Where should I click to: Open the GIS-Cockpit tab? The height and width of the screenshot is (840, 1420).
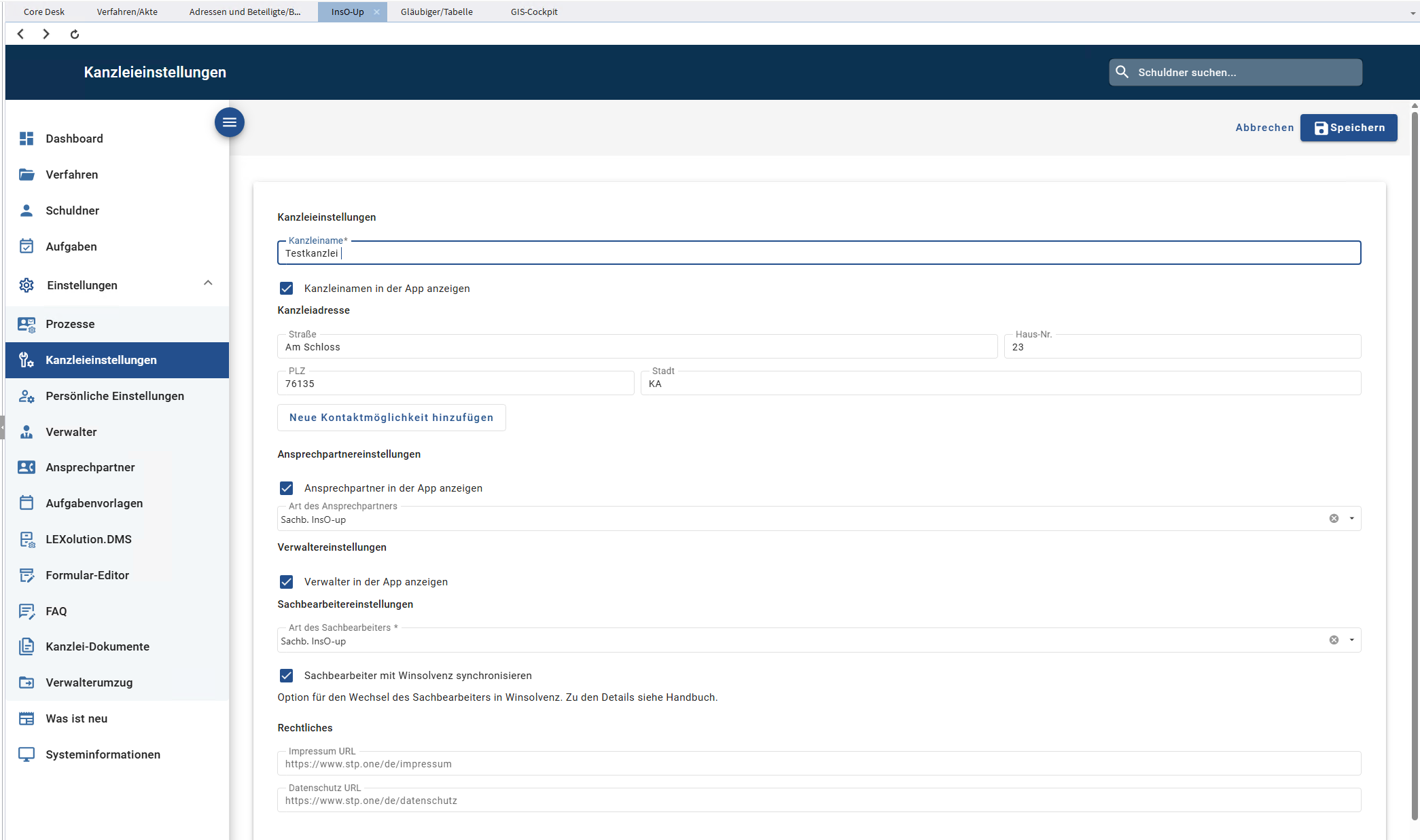point(534,12)
